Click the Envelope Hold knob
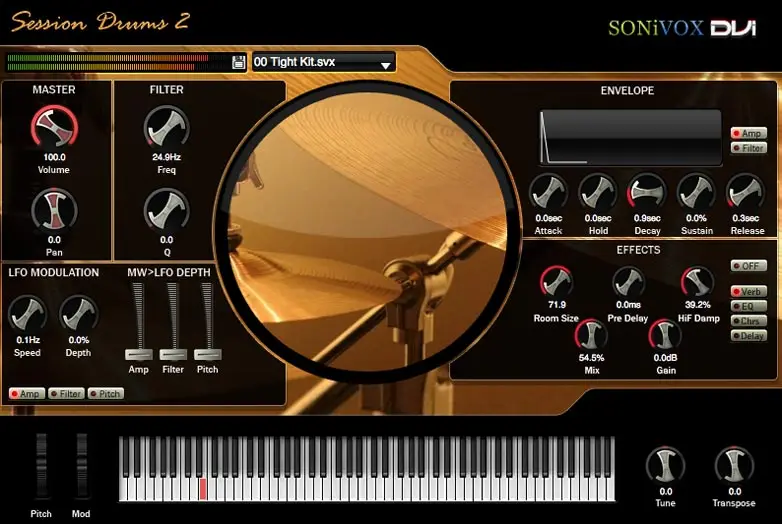The height and width of the screenshot is (524, 782). pyautogui.click(x=597, y=193)
